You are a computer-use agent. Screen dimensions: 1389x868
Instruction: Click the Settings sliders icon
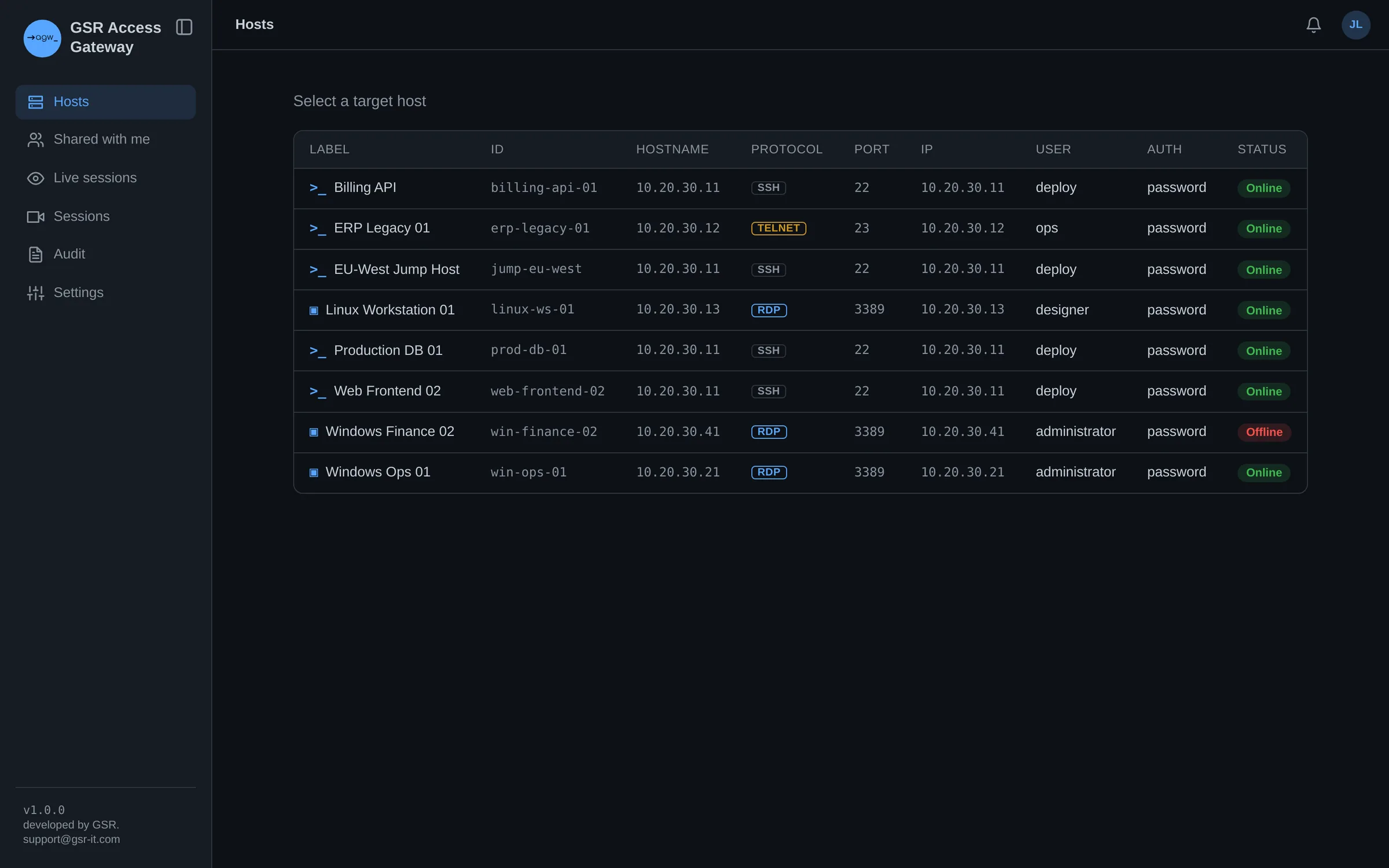pos(35,293)
